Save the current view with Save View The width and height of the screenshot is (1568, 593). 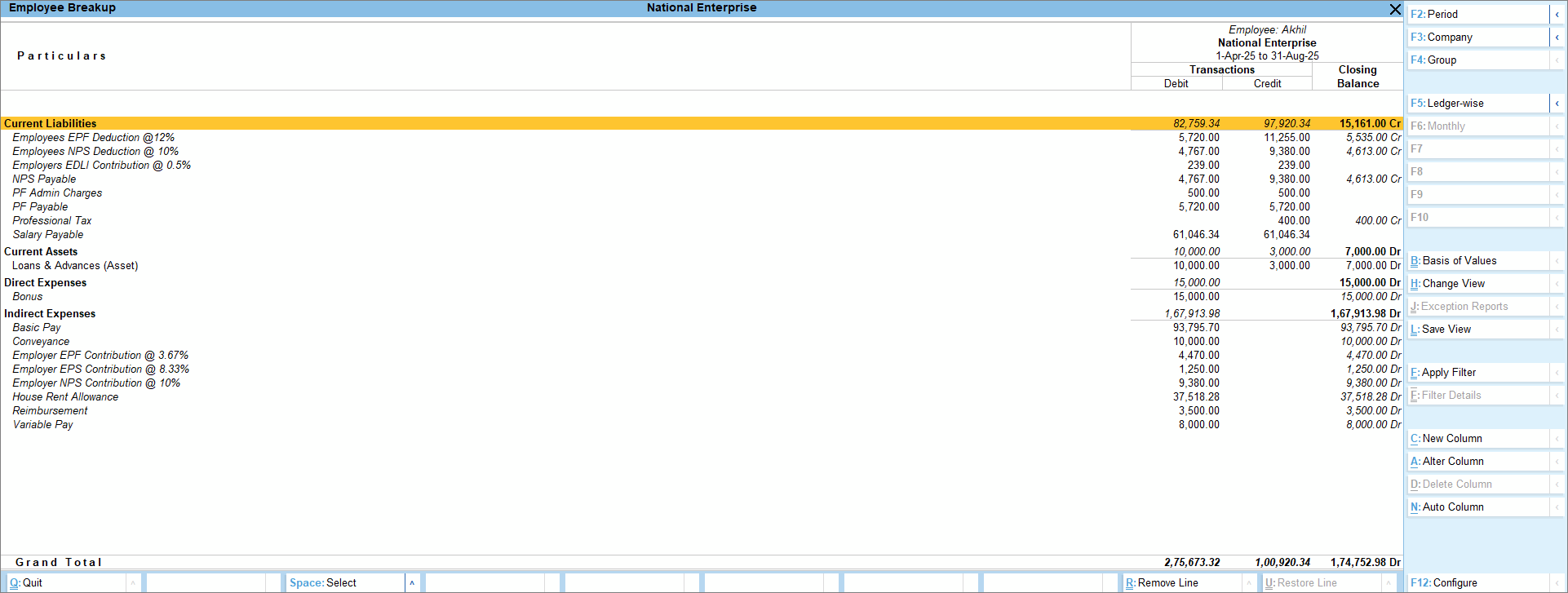point(1477,330)
